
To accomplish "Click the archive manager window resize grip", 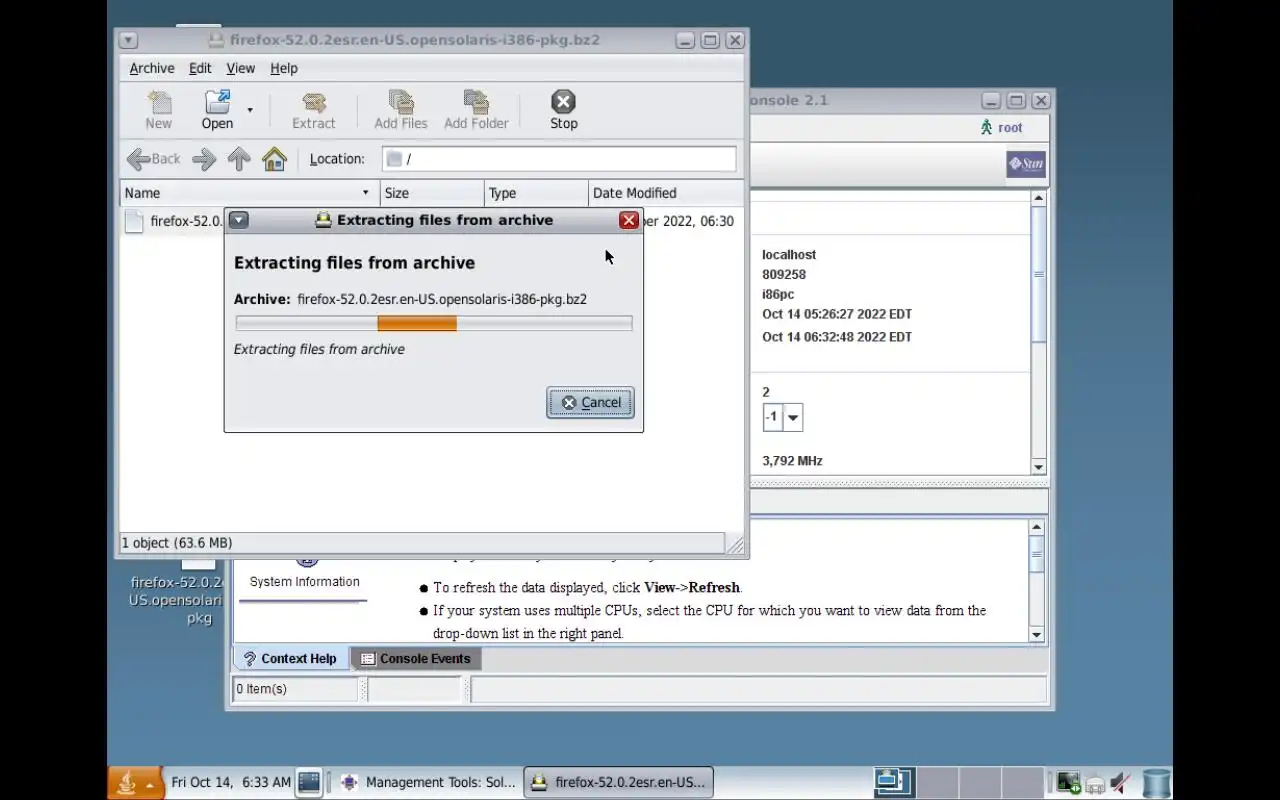I will coord(736,544).
